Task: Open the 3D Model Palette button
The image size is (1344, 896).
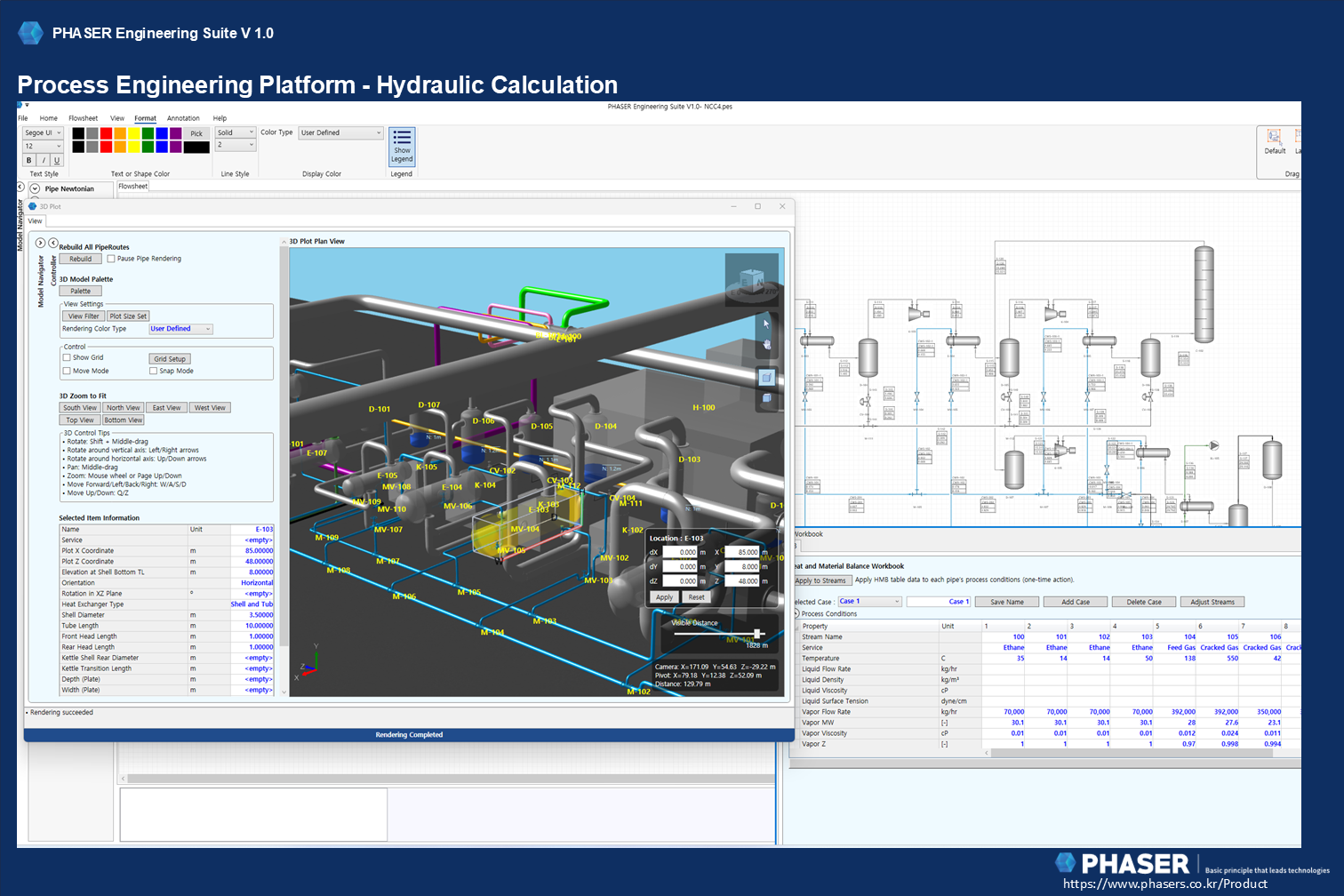Action: pos(80,291)
